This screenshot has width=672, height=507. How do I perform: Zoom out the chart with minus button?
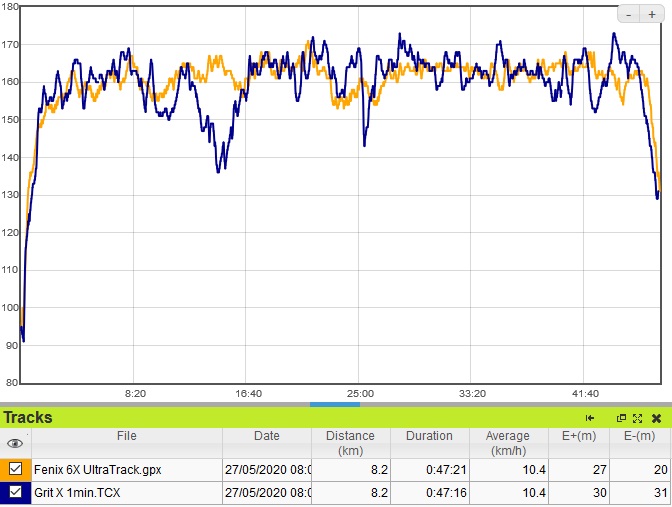pos(629,15)
